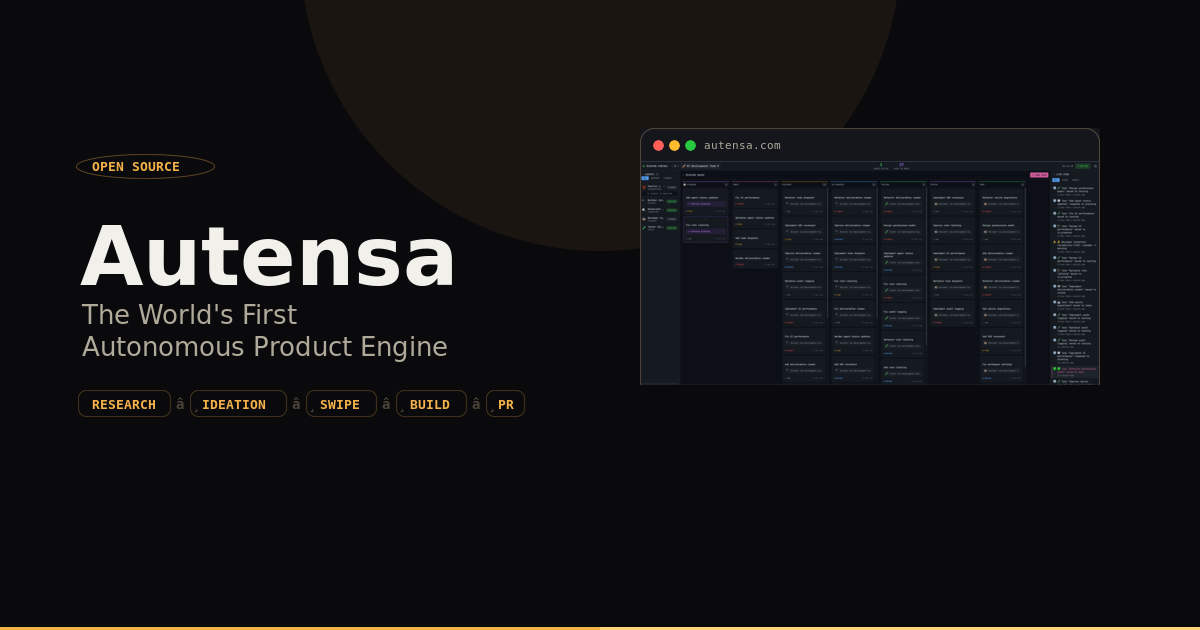Image resolution: width=1200 pixels, height=630 pixels.
Task: Click the OPEN SOURCE badge
Action: tap(145, 166)
